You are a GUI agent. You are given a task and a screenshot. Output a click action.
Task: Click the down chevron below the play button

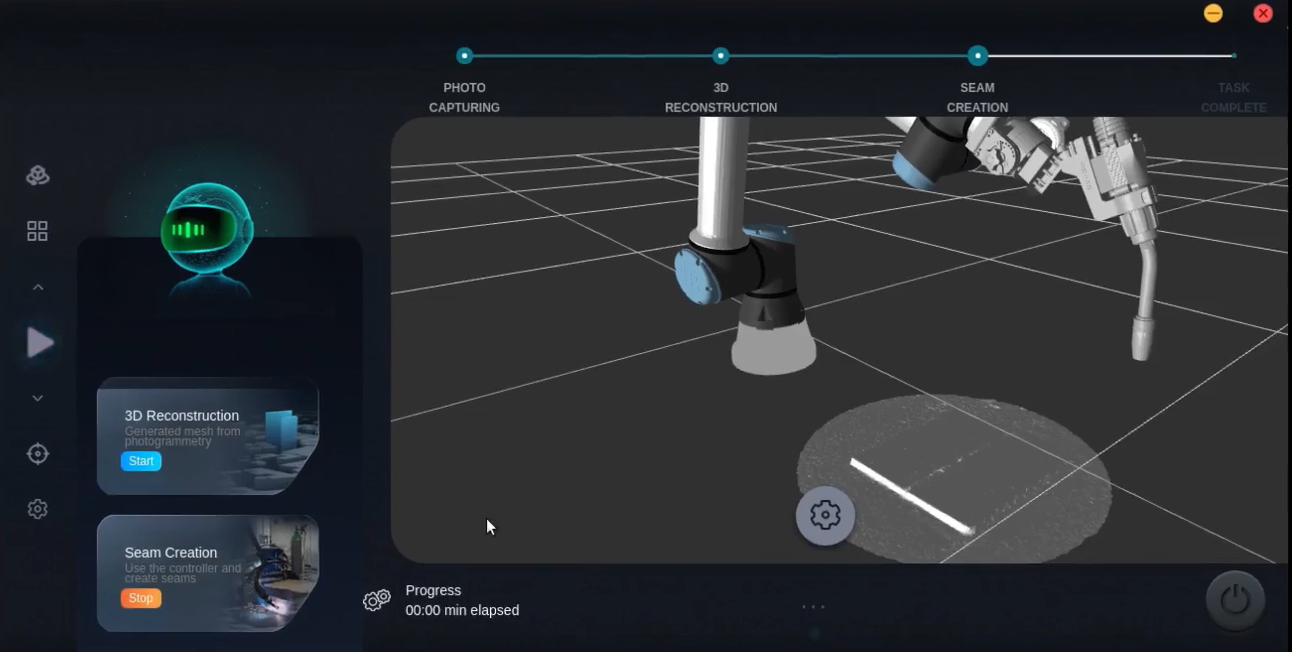click(37, 397)
